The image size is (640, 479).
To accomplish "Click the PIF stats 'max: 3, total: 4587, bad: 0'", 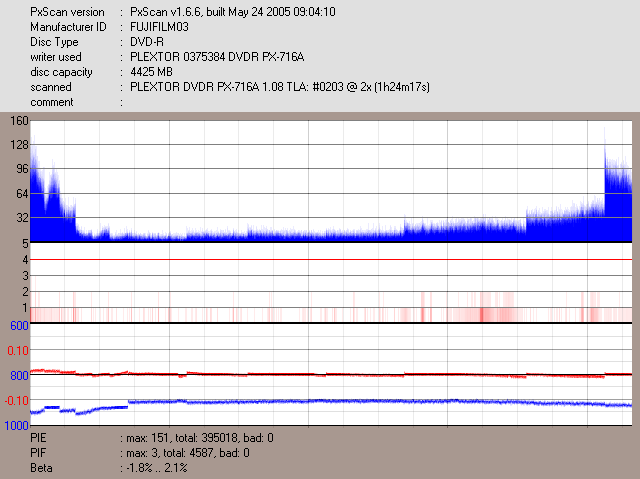I will 188,453.
